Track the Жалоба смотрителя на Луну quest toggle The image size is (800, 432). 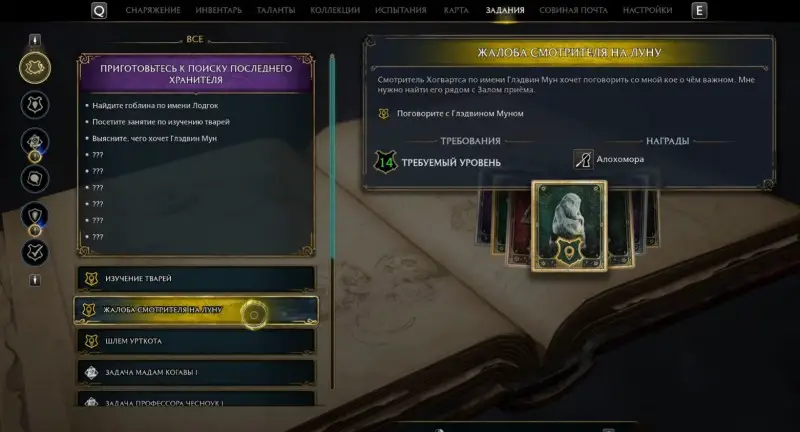coord(254,315)
